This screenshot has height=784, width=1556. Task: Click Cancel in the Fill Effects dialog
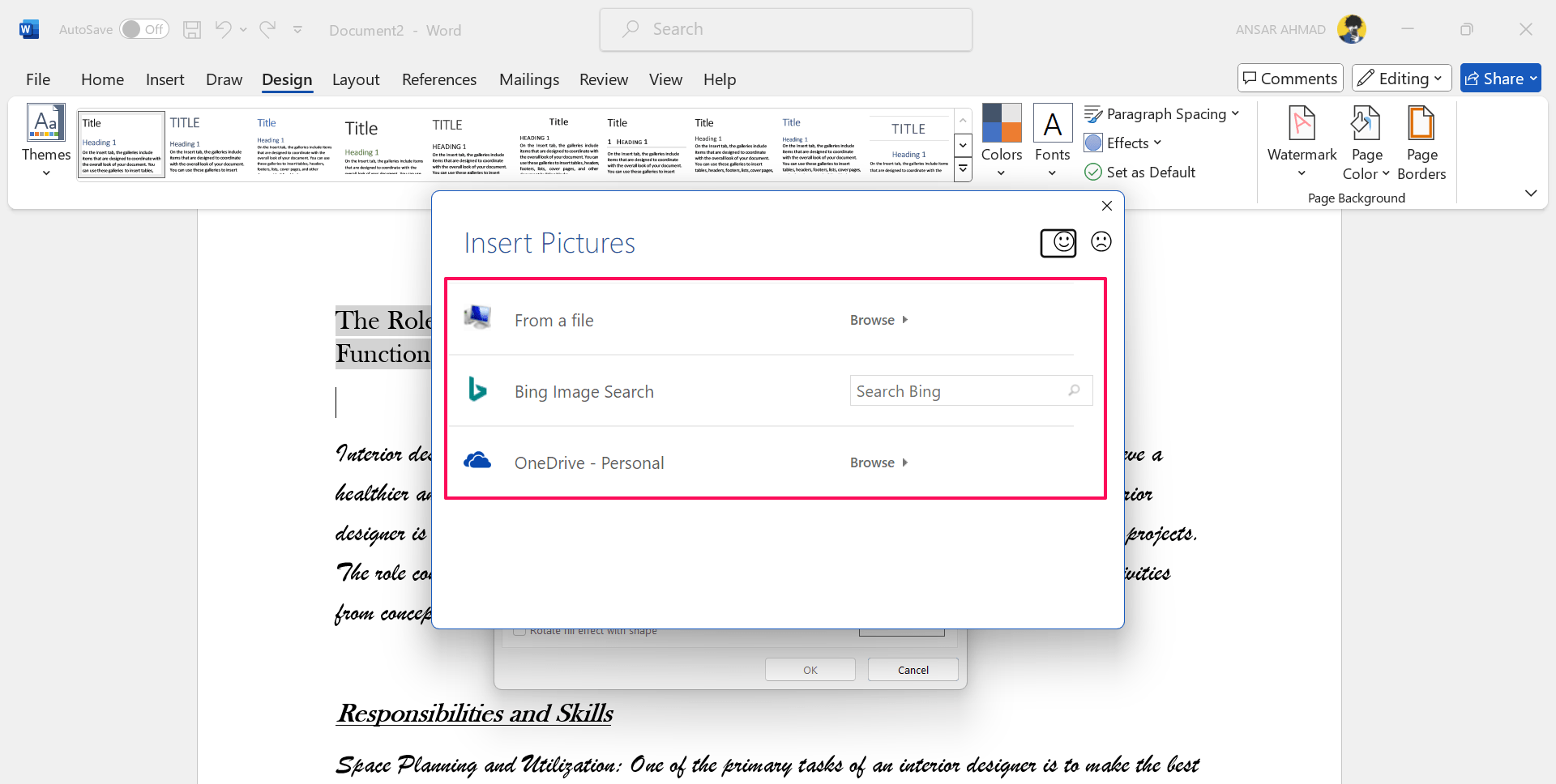click(913, 670)
